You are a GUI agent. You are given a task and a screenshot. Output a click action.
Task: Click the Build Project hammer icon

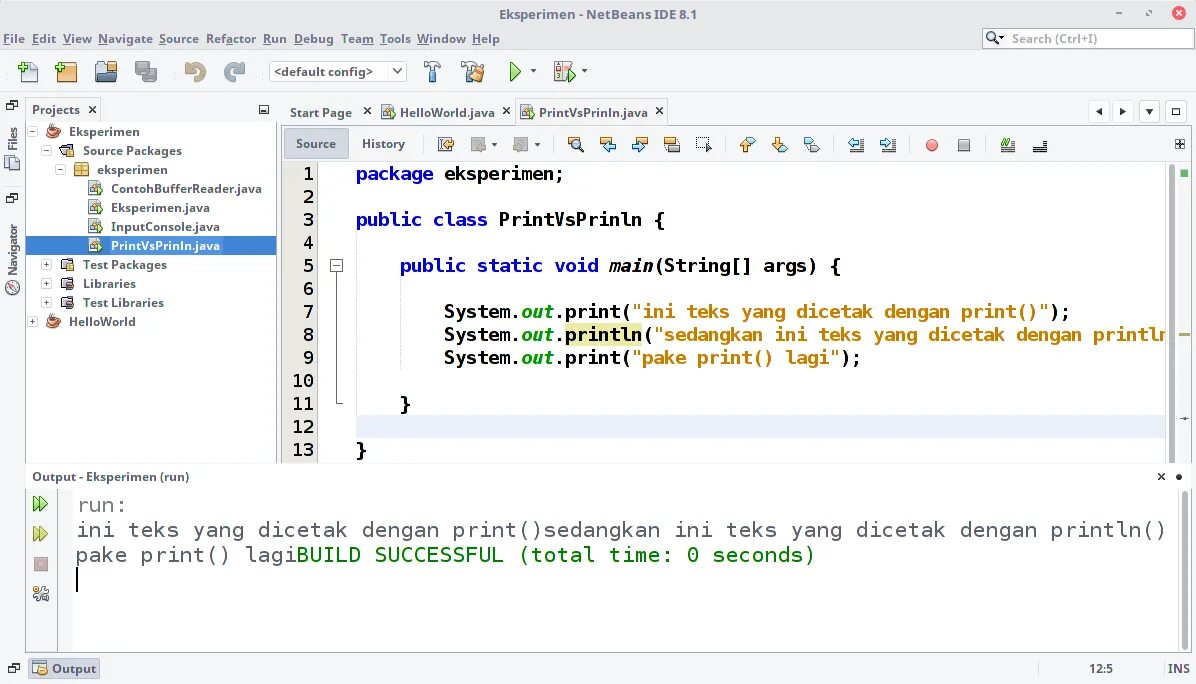pyautogui.click(x=432, y=72)
